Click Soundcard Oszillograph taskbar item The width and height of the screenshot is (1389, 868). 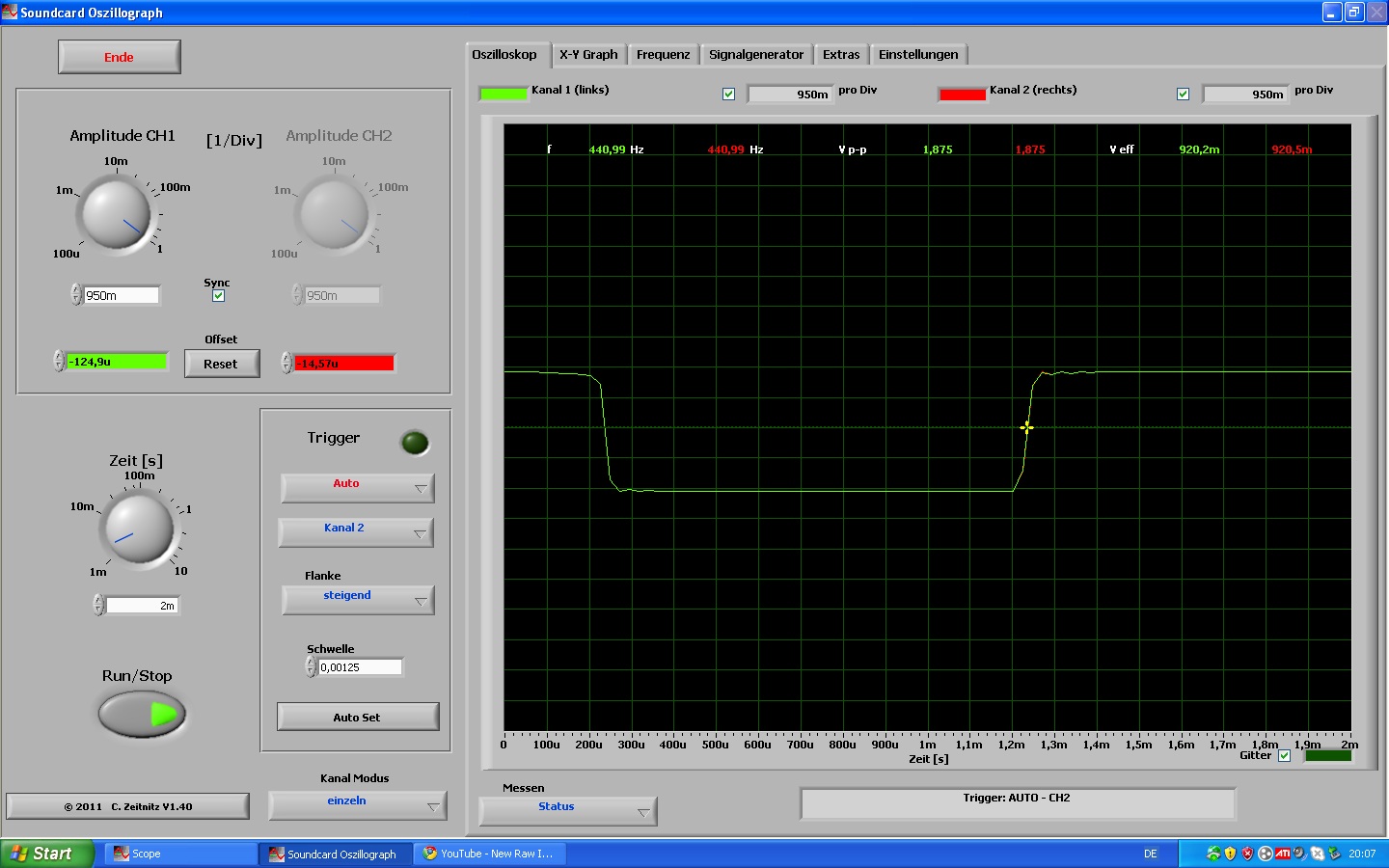[335, 854]
